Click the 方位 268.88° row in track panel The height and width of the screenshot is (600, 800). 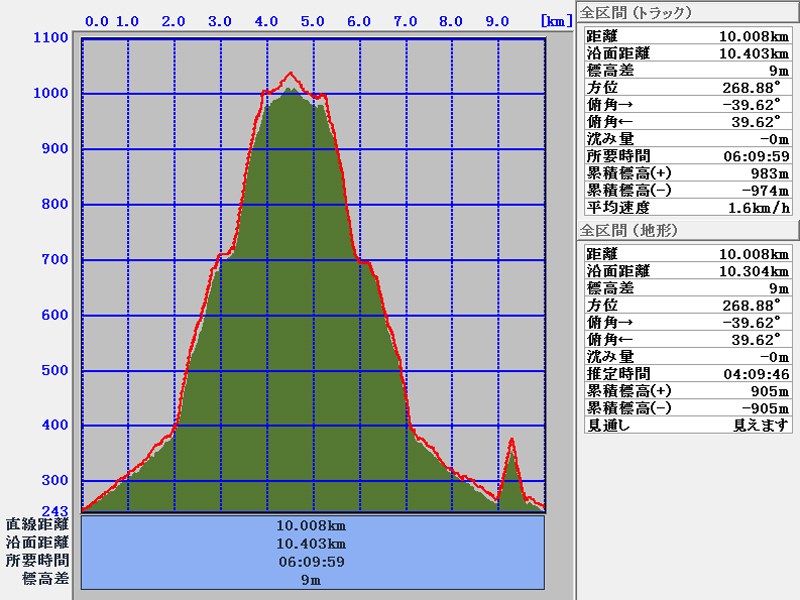coord(686,87)
